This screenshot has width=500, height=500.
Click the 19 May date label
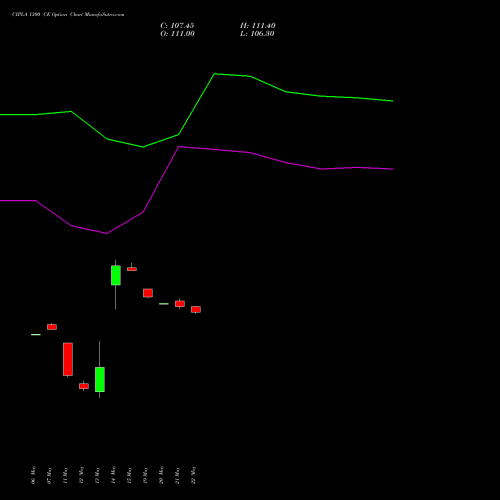[x=145, y=476]
